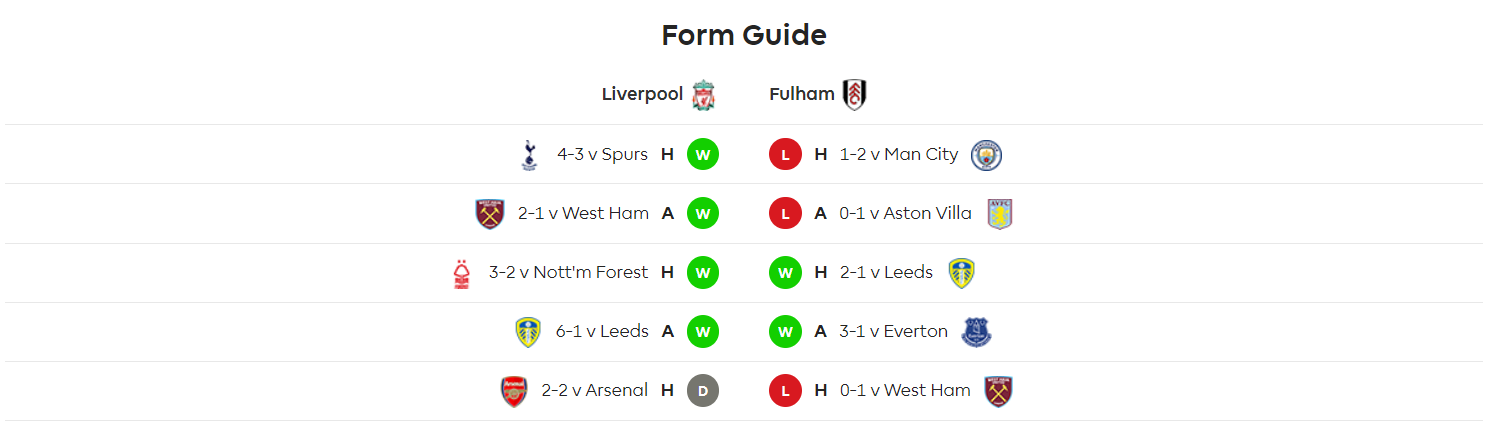Screen dimensions: 1504x437
Task: Click the Aston Villa crest icon
Action: (x=1000, y=214)
